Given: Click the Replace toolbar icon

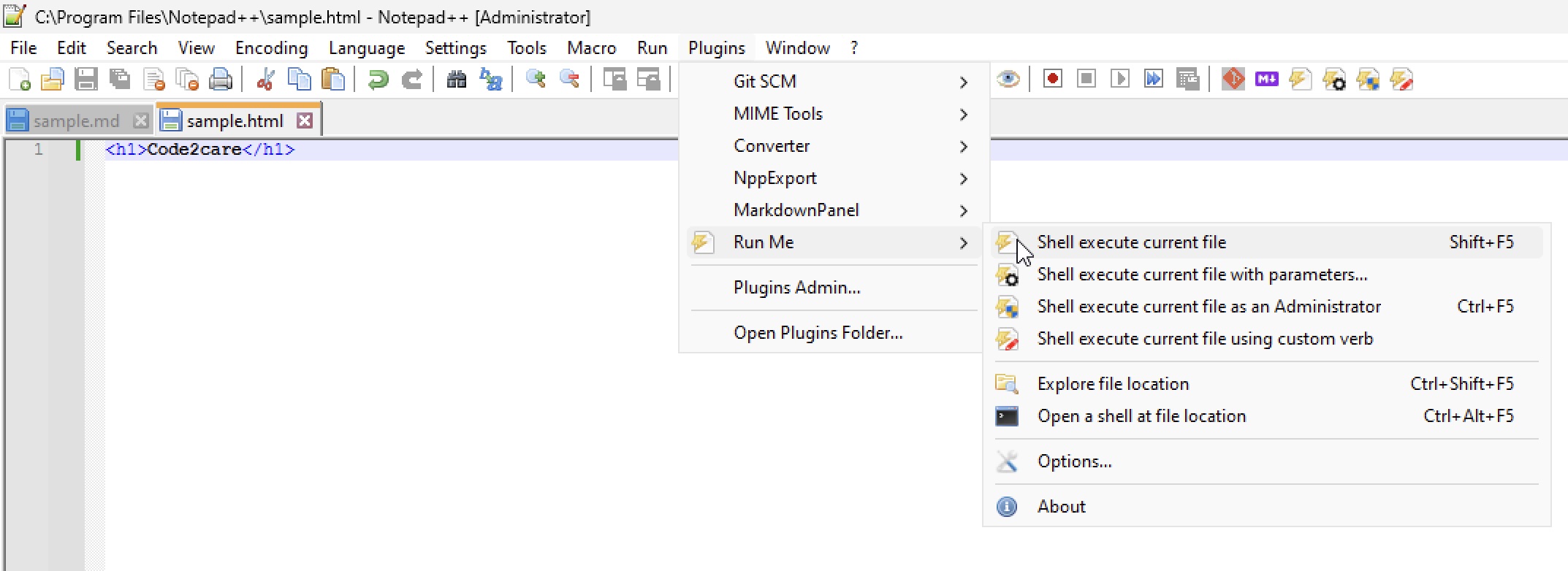Looking at the screenshot, I should [x=490, y=79].
